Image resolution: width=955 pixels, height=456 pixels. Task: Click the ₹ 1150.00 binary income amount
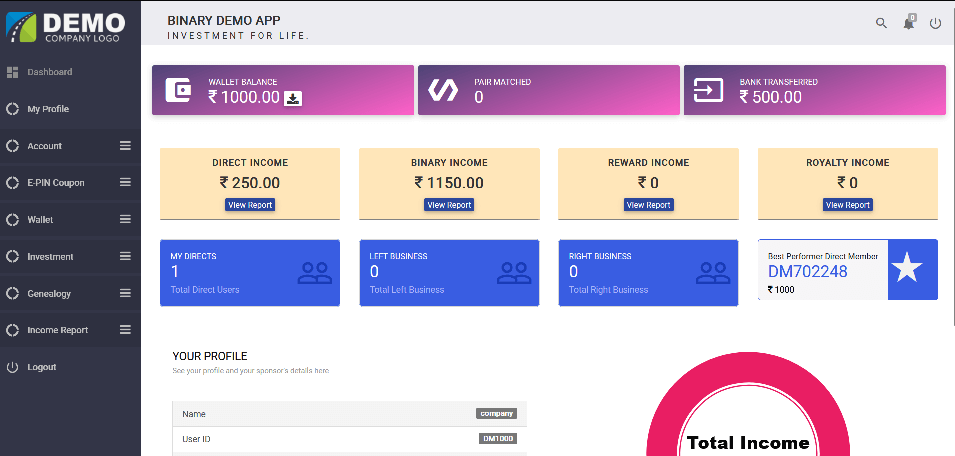click(x=449, y=183)
